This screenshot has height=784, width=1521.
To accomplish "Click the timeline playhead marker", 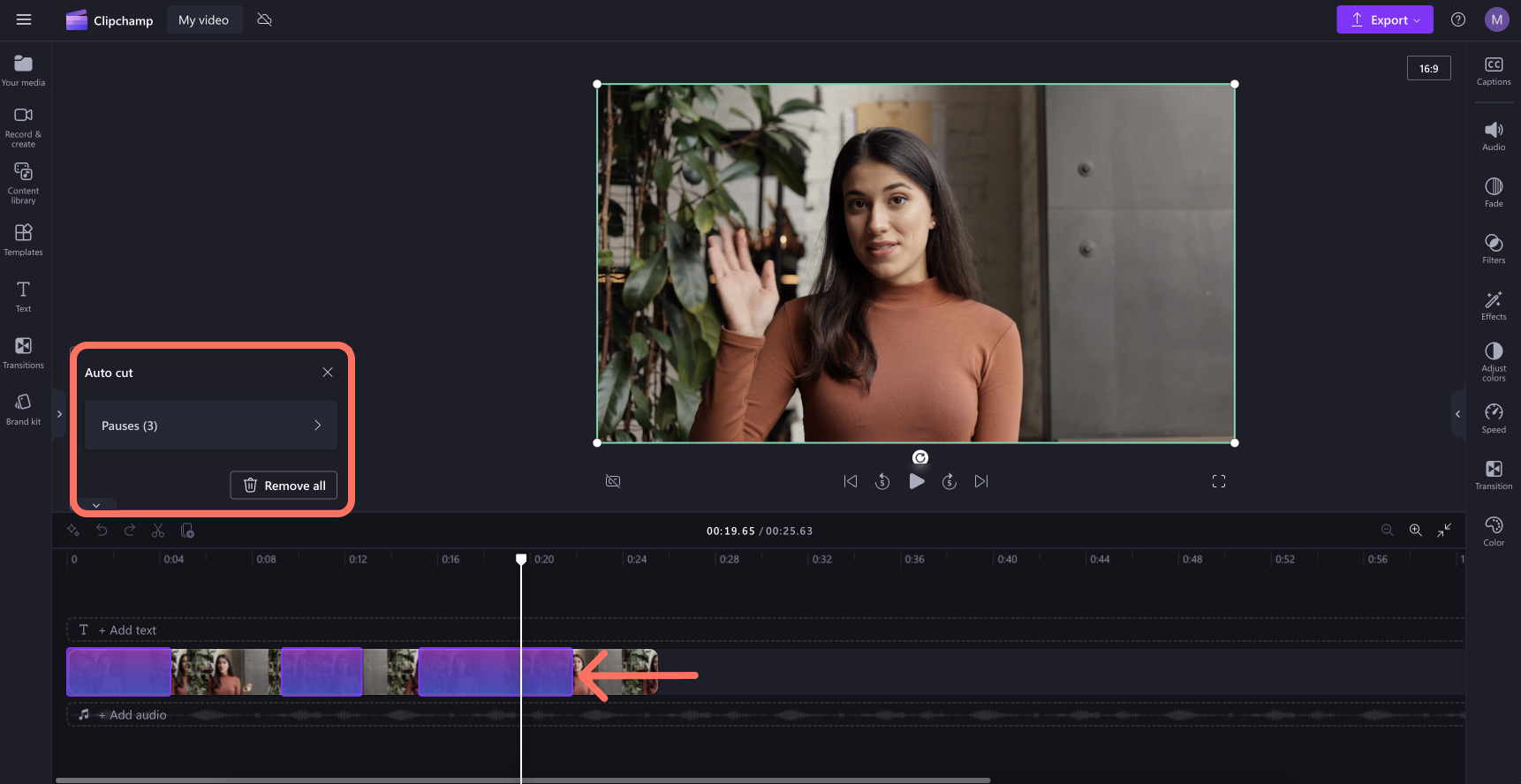I will pyautogui.click(x=521, y=559).
